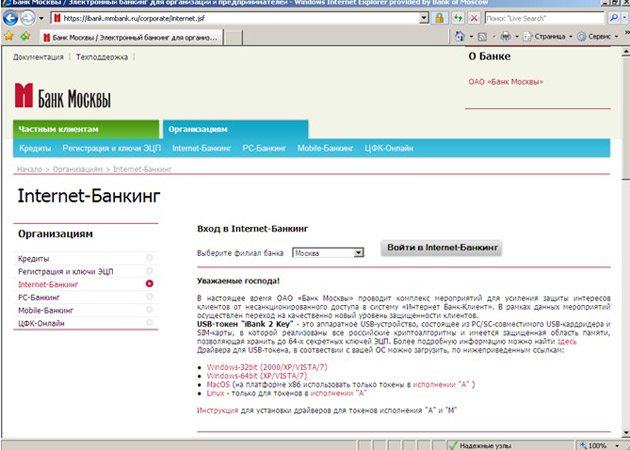
Task: Follow the здесь link for more info
Action: coord(567,342)
